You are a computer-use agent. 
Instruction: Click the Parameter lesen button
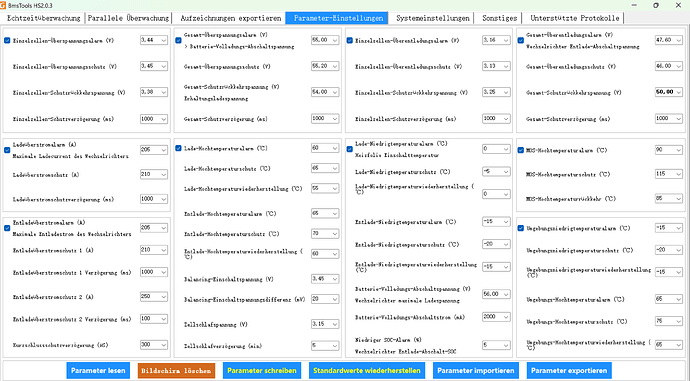pyautogui.click(x=98, y=370)
